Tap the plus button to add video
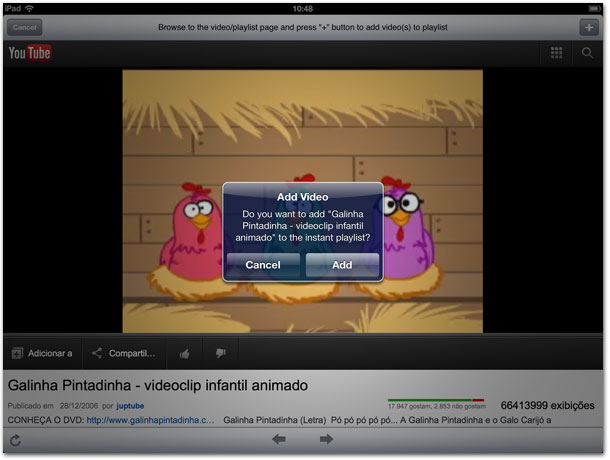Screen dimensions: 610x460 589,28
